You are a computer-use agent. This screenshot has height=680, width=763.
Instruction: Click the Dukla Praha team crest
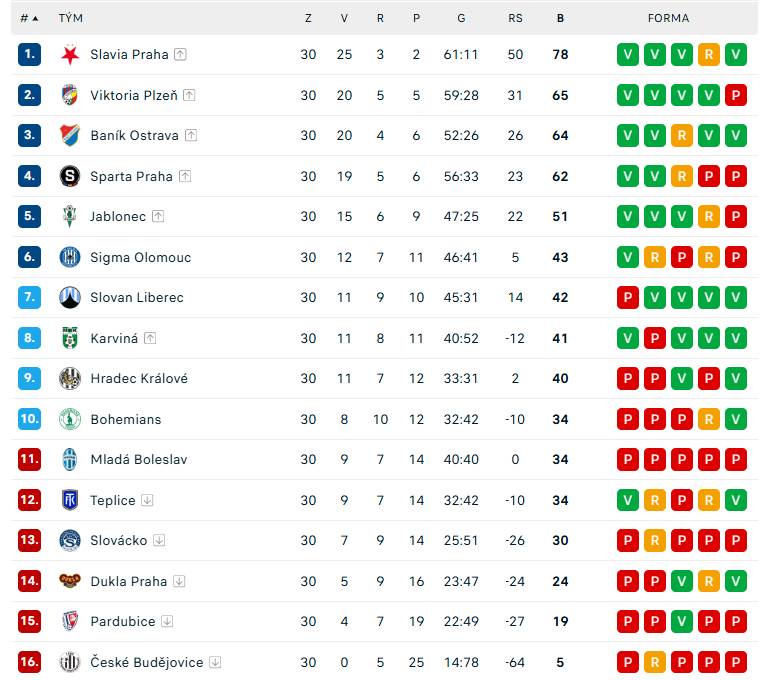pyautogui.click(x=70, y=580)
